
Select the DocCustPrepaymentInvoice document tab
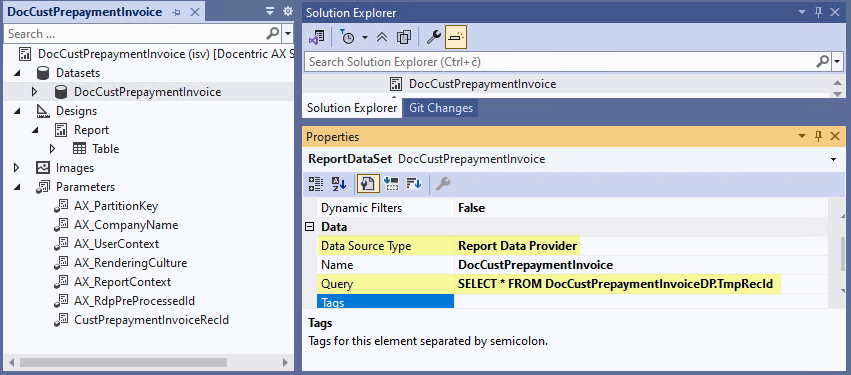click(85, 12)
